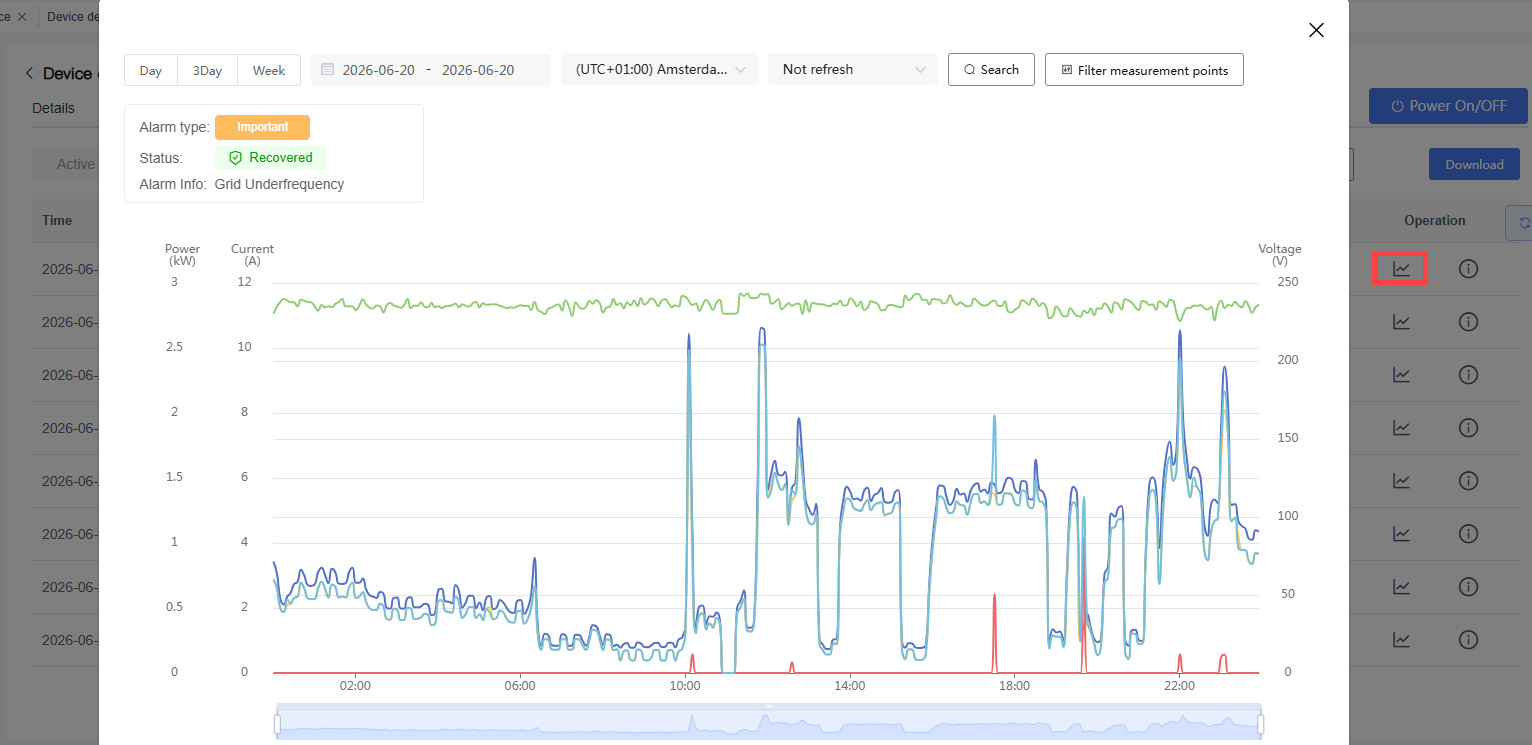Select the Week range option
The image size is (1532, 745).
[x=269, y=70]
